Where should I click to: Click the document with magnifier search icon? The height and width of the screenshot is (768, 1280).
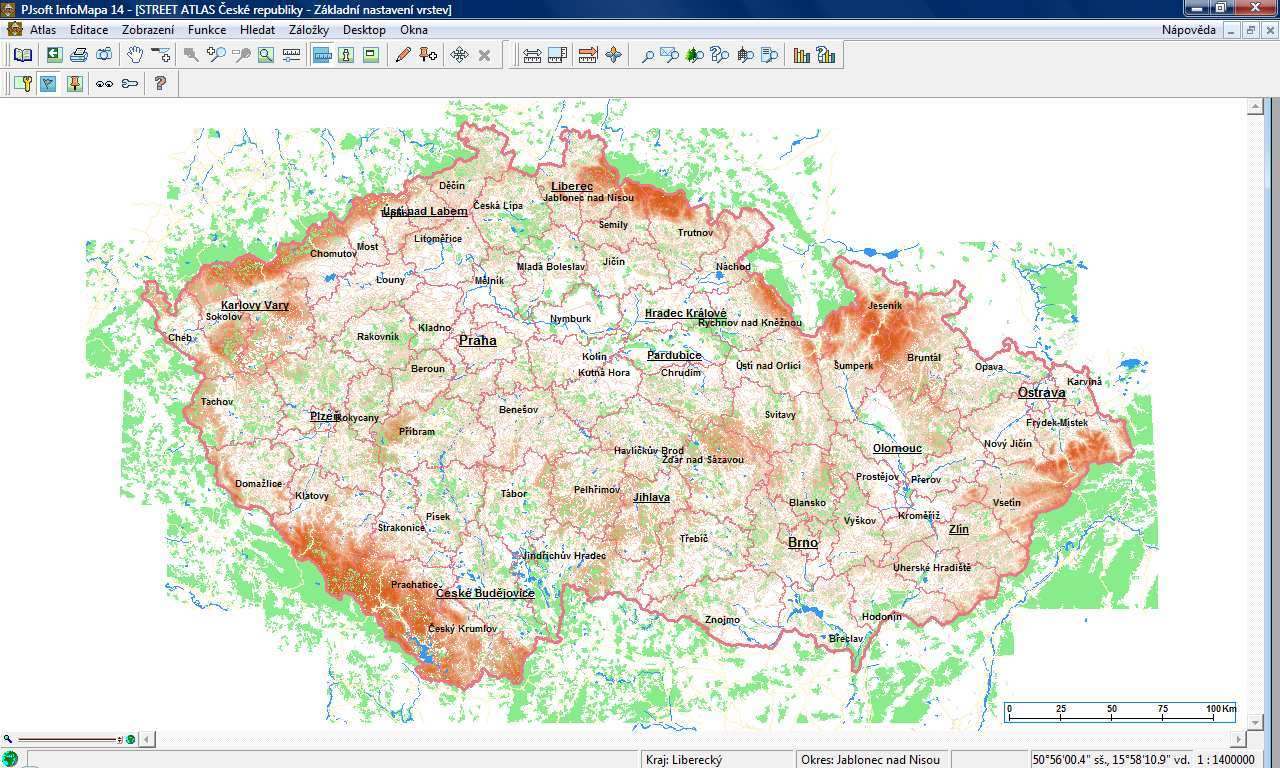769,55
